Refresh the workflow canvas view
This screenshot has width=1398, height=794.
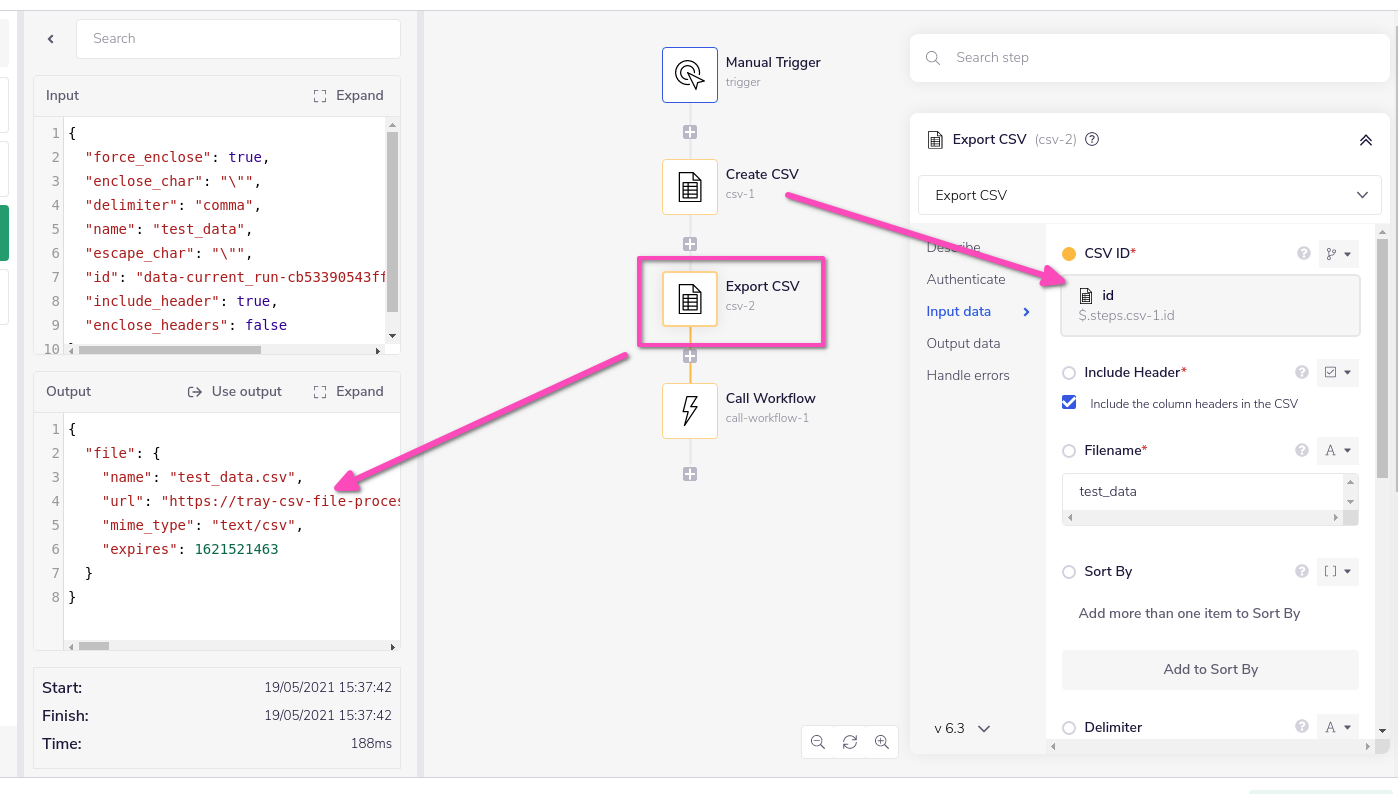tap(850, 742)
